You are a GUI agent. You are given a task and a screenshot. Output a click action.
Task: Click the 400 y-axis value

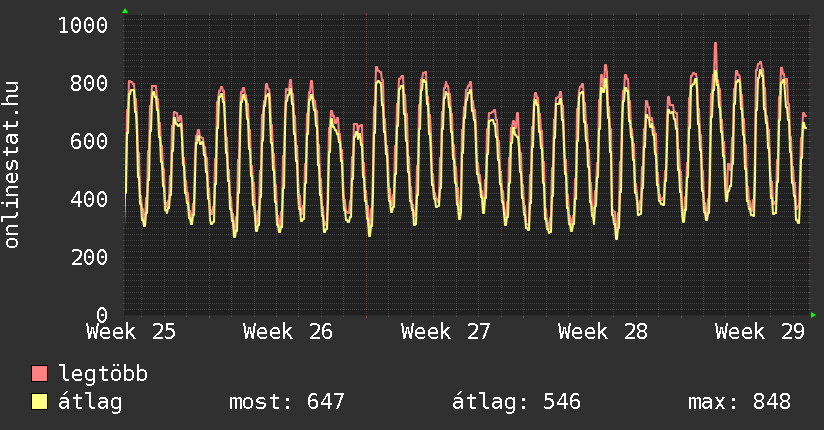click(89, 199)
